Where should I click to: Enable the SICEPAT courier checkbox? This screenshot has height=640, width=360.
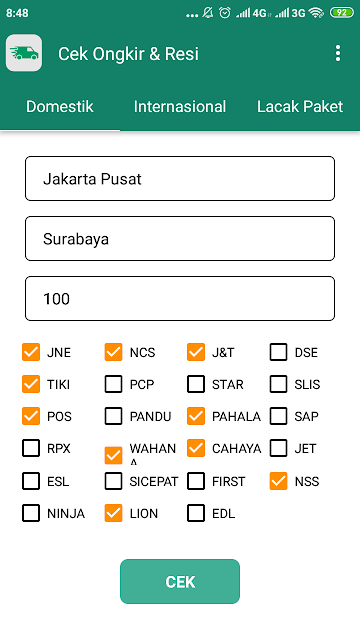[113, 481]
